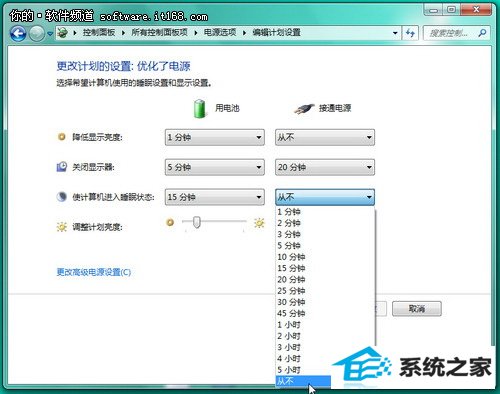Click the high brightness sun icon by slider
This screenshot has width=500, height=394.
(259, 223)
